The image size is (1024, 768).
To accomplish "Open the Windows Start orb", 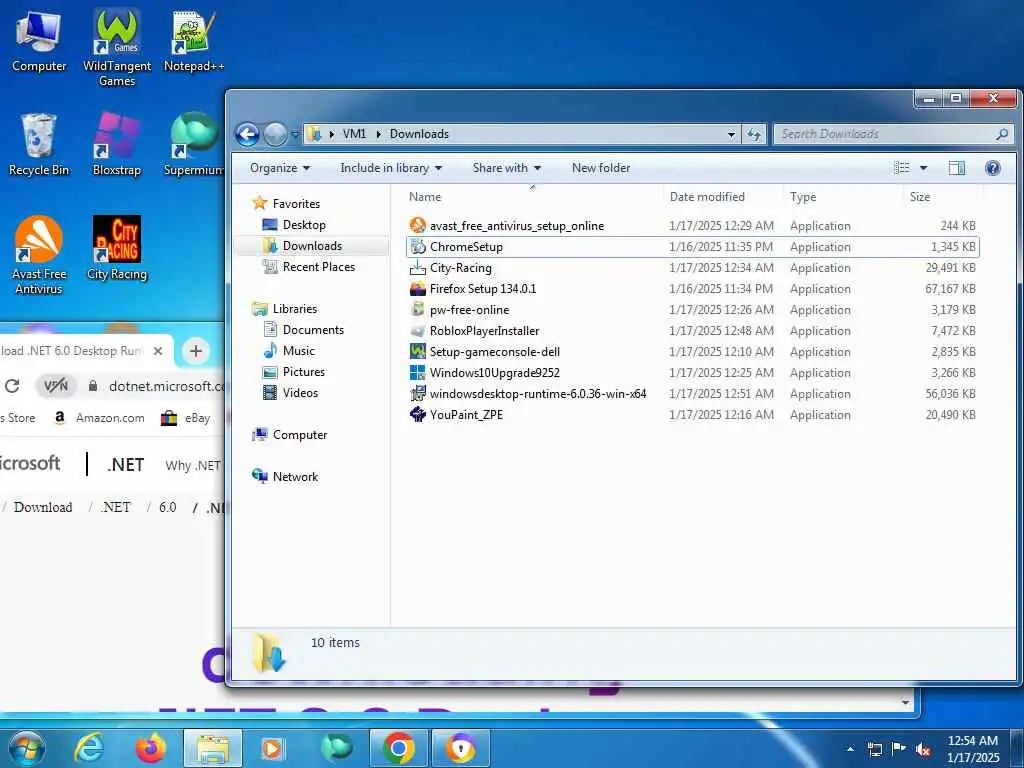I will (x=26, y=748).
